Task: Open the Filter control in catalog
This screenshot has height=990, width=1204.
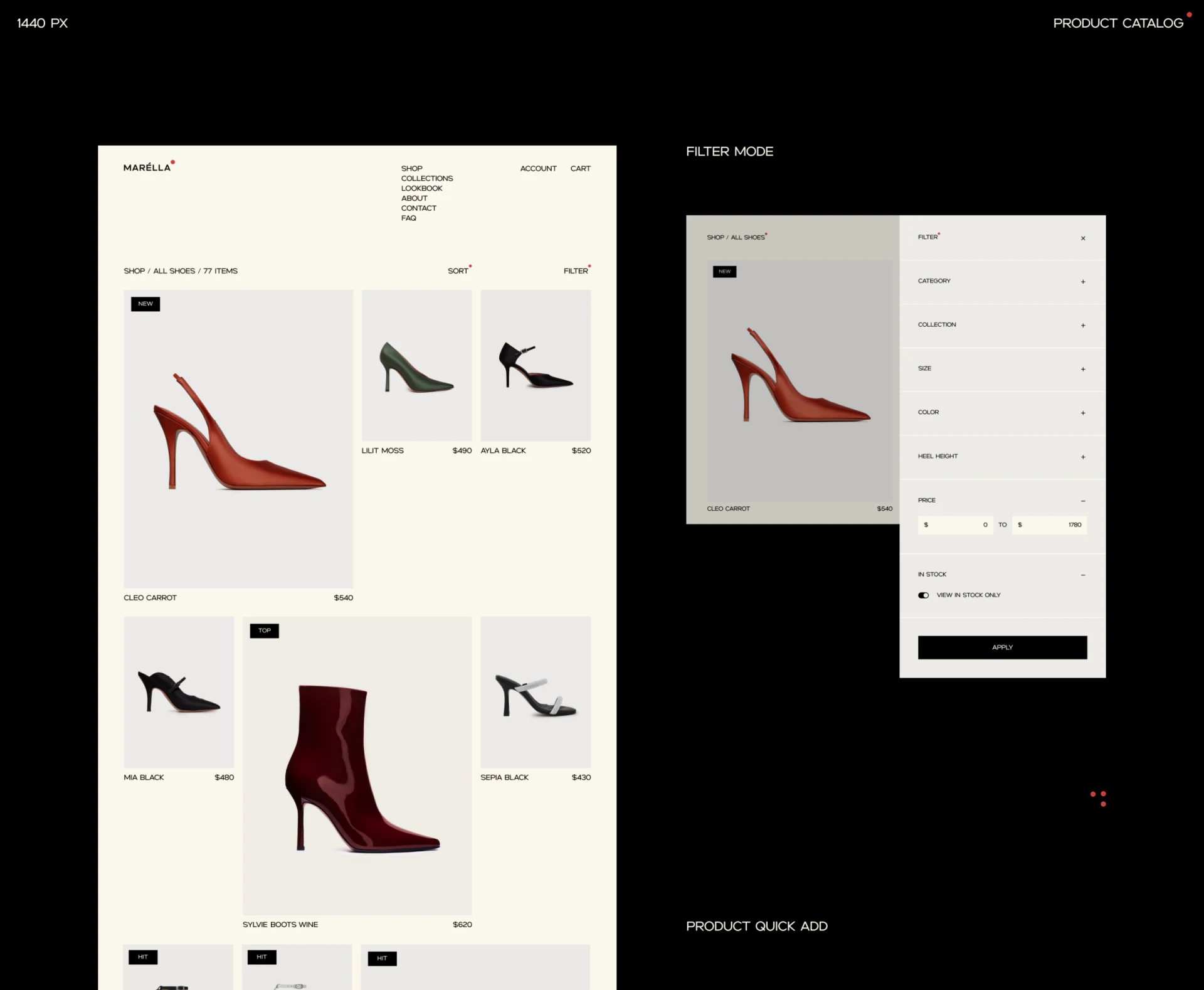Action: pos(577,270)
